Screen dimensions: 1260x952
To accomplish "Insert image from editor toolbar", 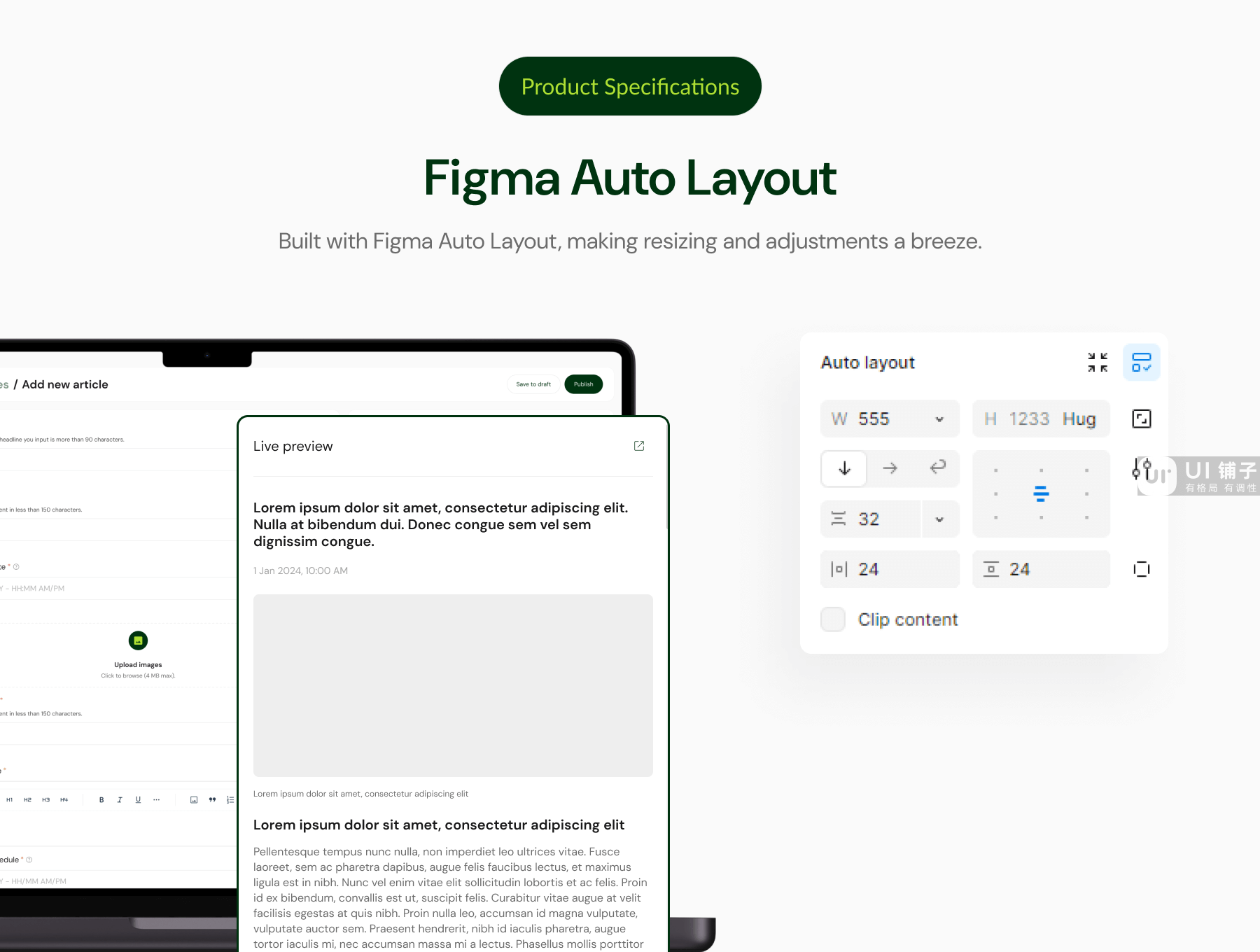I will click(194, 799).
